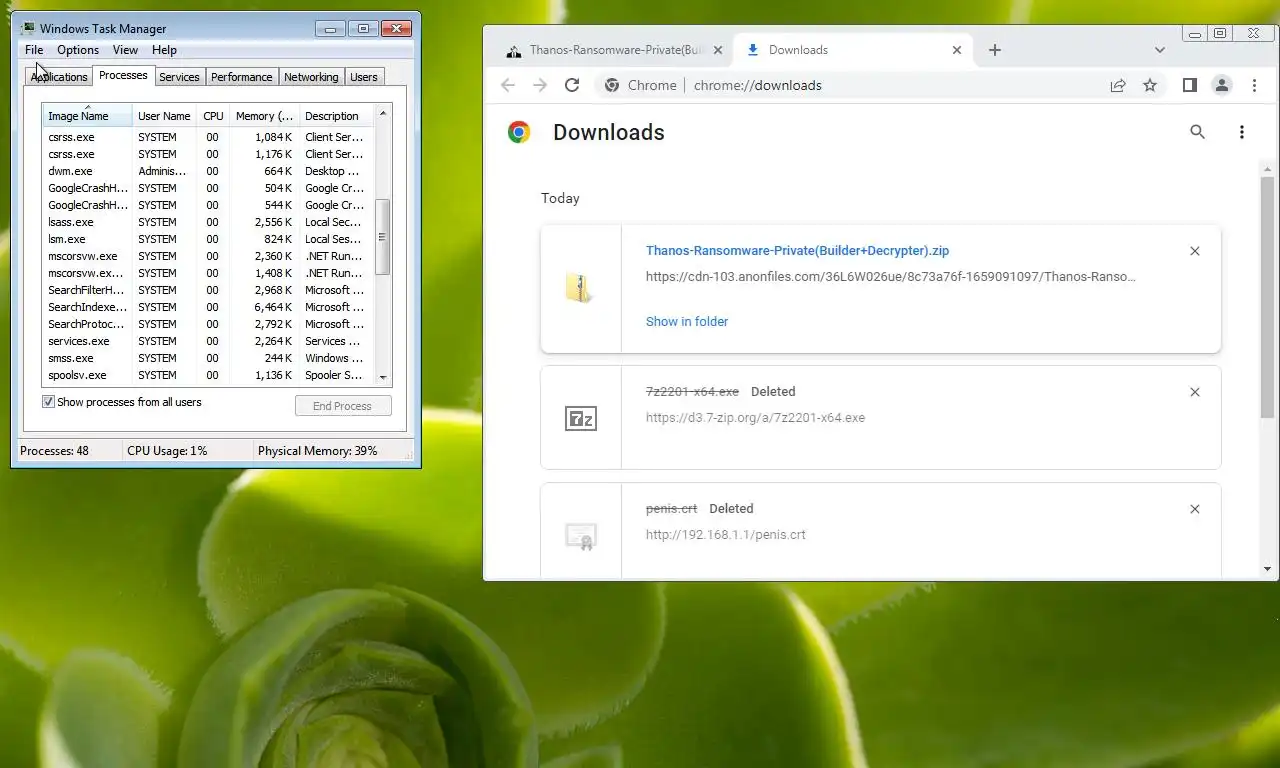
Task: Open a new Chrome tab
Action: (994, 50)
